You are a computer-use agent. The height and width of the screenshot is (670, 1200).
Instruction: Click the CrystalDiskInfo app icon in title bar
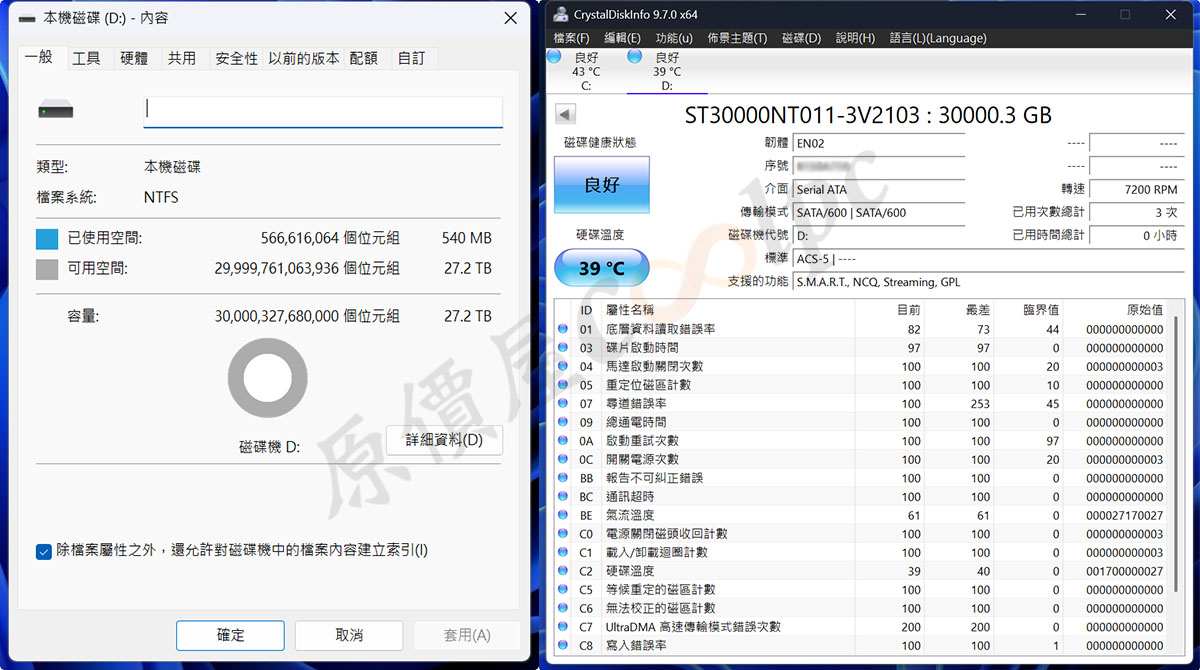(x=557, y=15)
